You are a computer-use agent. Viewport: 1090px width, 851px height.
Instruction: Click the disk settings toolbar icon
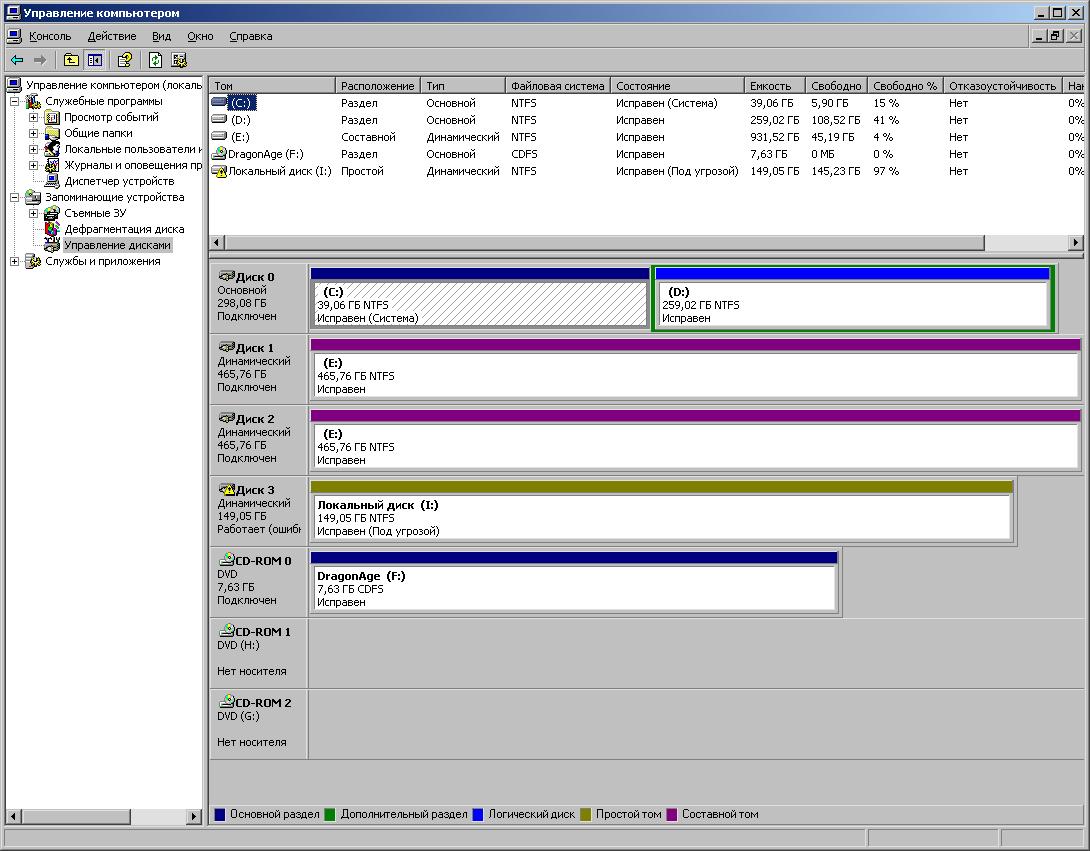coord(179,60)
